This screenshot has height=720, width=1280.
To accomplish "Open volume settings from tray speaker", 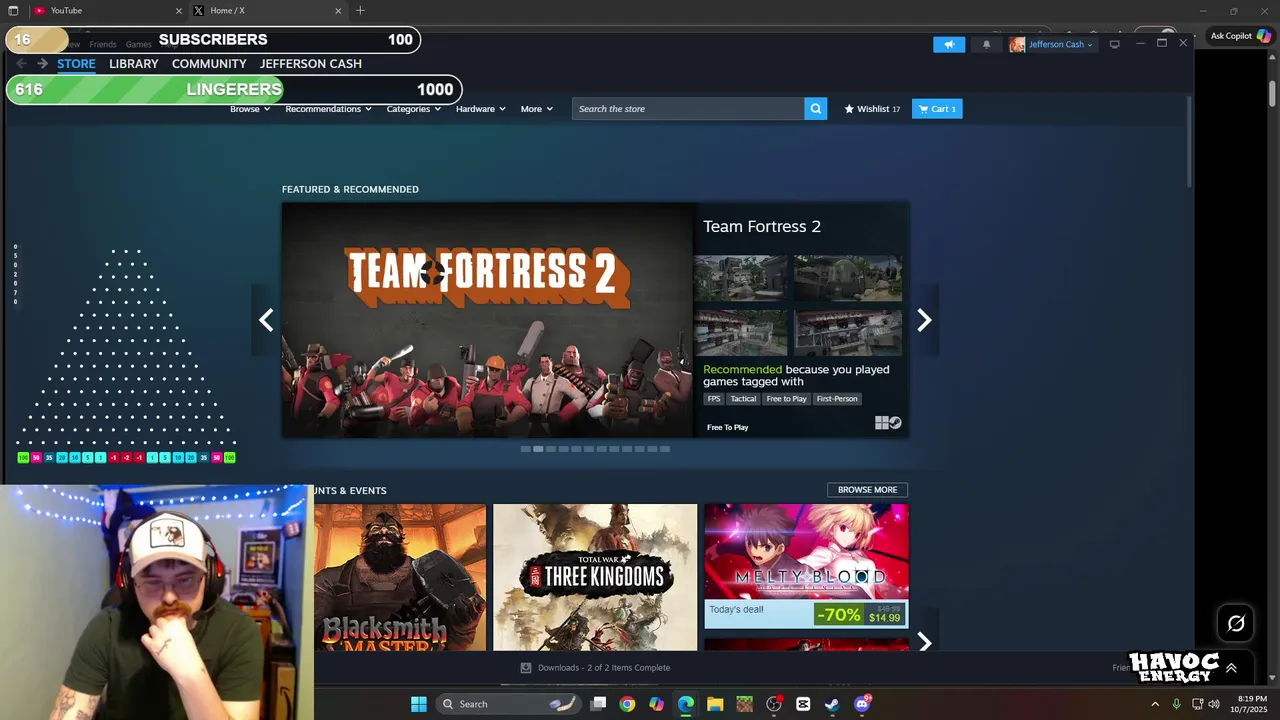I will pos(1214,704).
